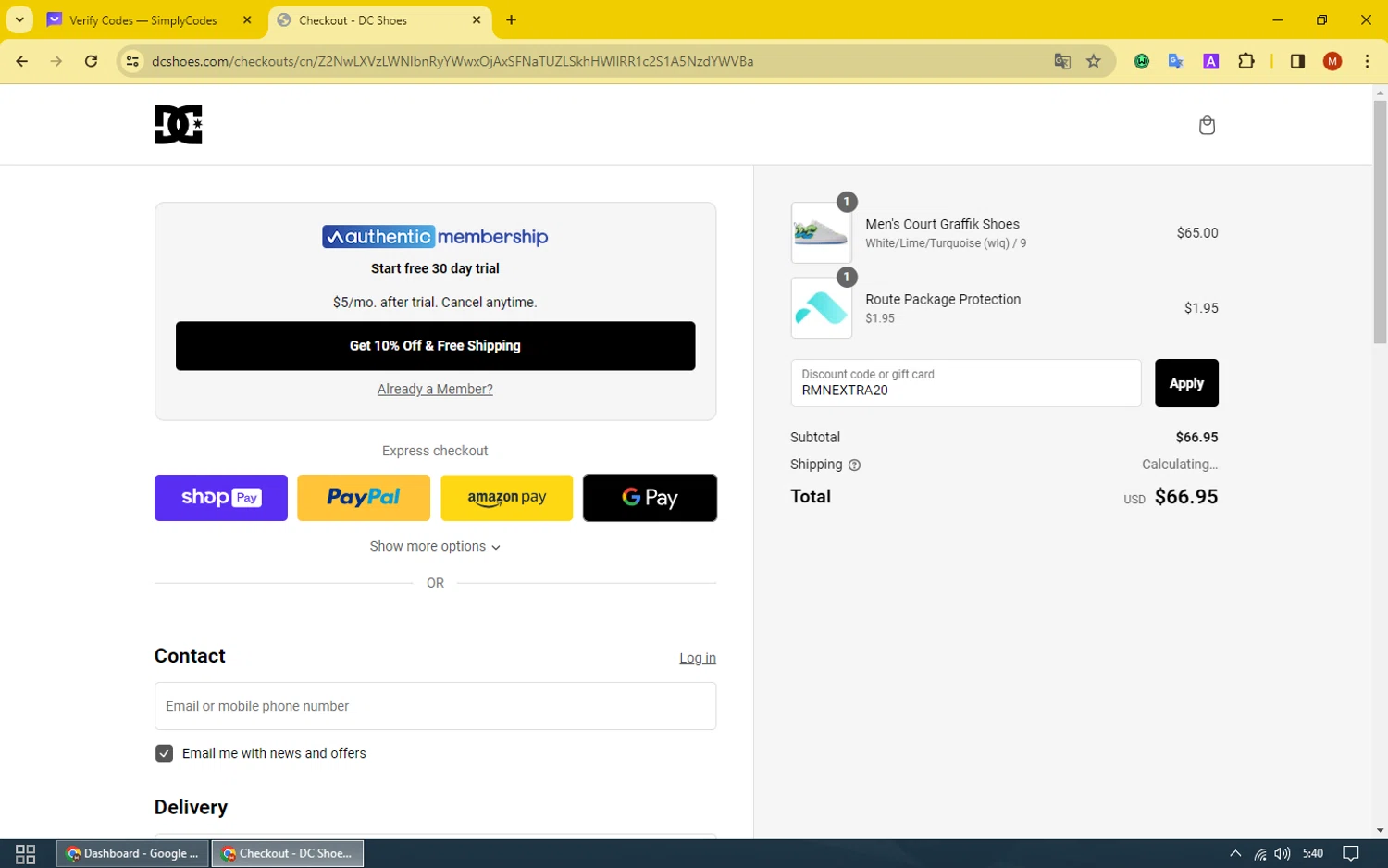Click the discount code or gift card field
This screenshot has height=868, width=1388.
966,383
